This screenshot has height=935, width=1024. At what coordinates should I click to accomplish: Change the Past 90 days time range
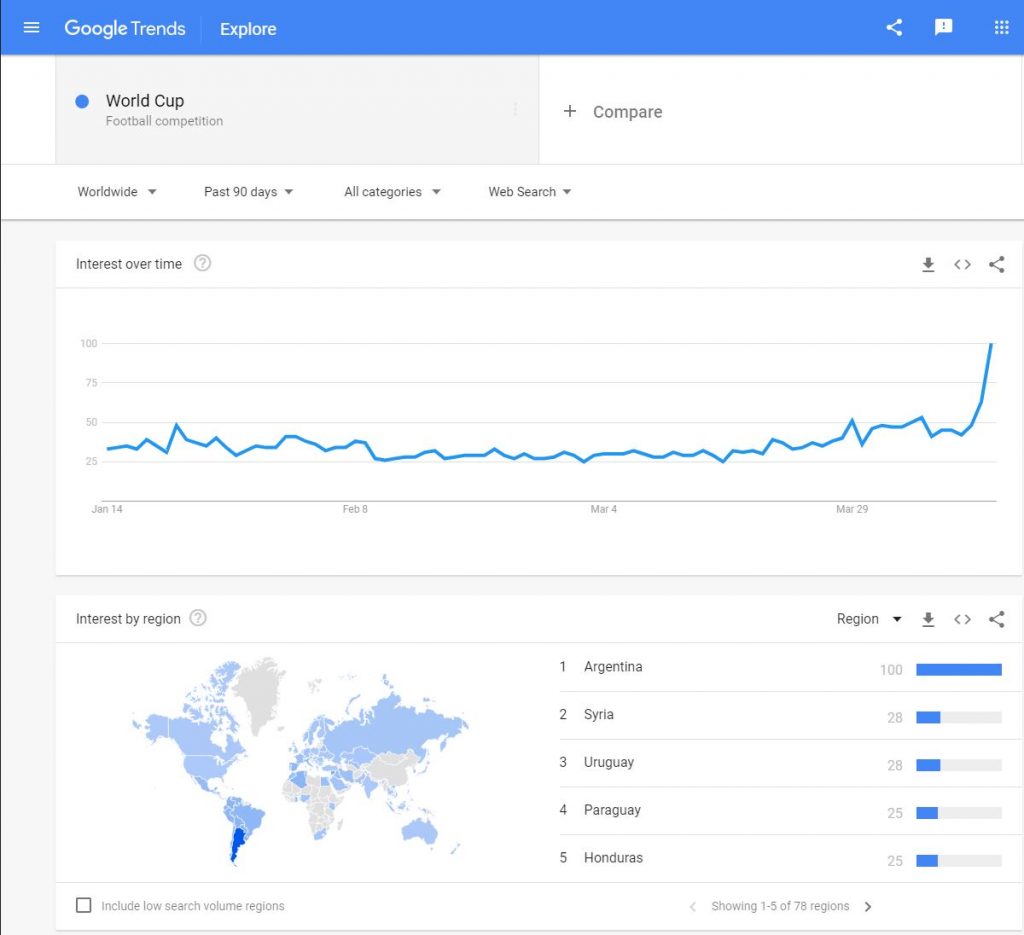(248, 192)
